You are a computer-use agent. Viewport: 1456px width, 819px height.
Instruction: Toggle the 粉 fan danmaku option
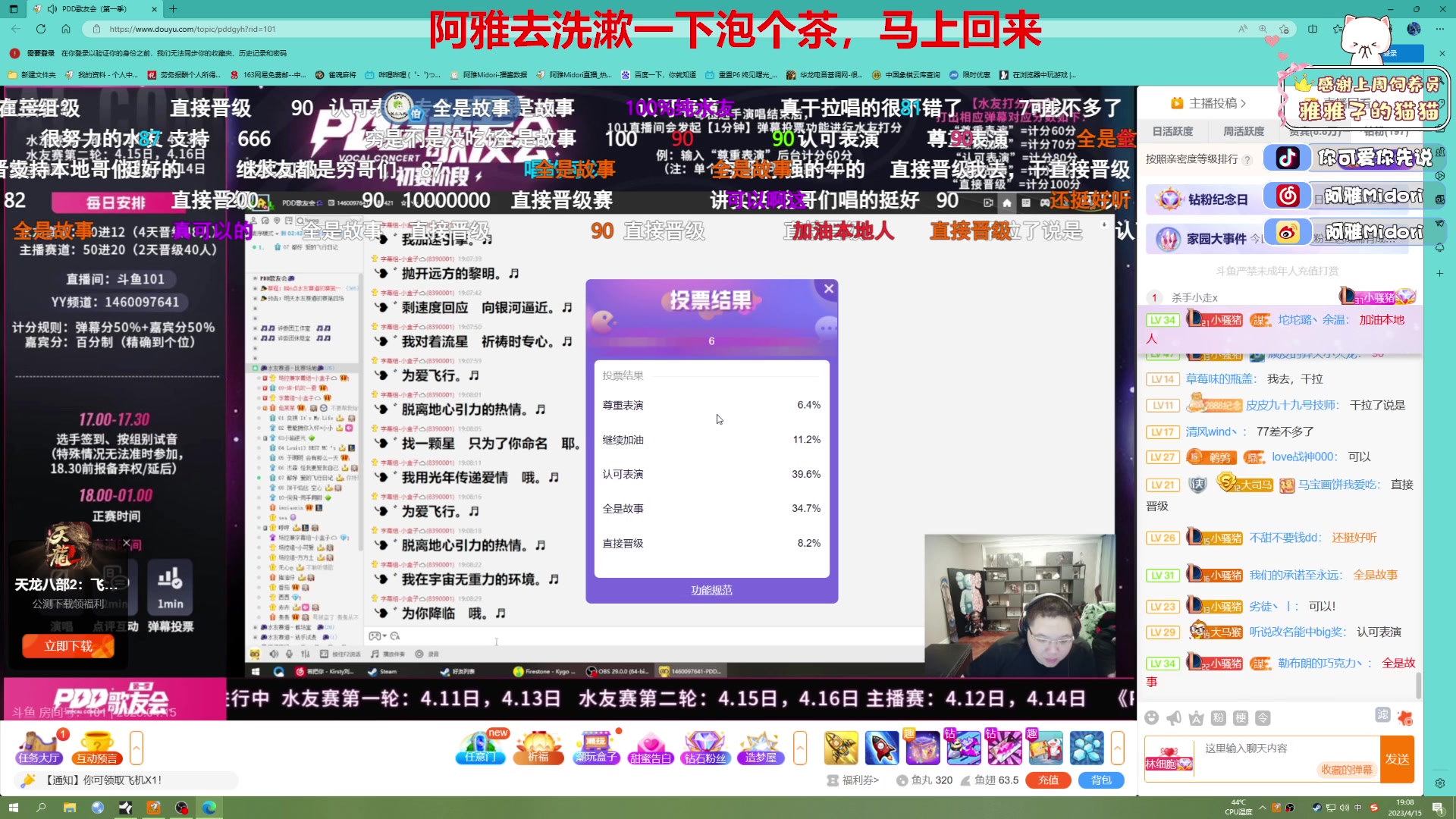(1219, 717)
